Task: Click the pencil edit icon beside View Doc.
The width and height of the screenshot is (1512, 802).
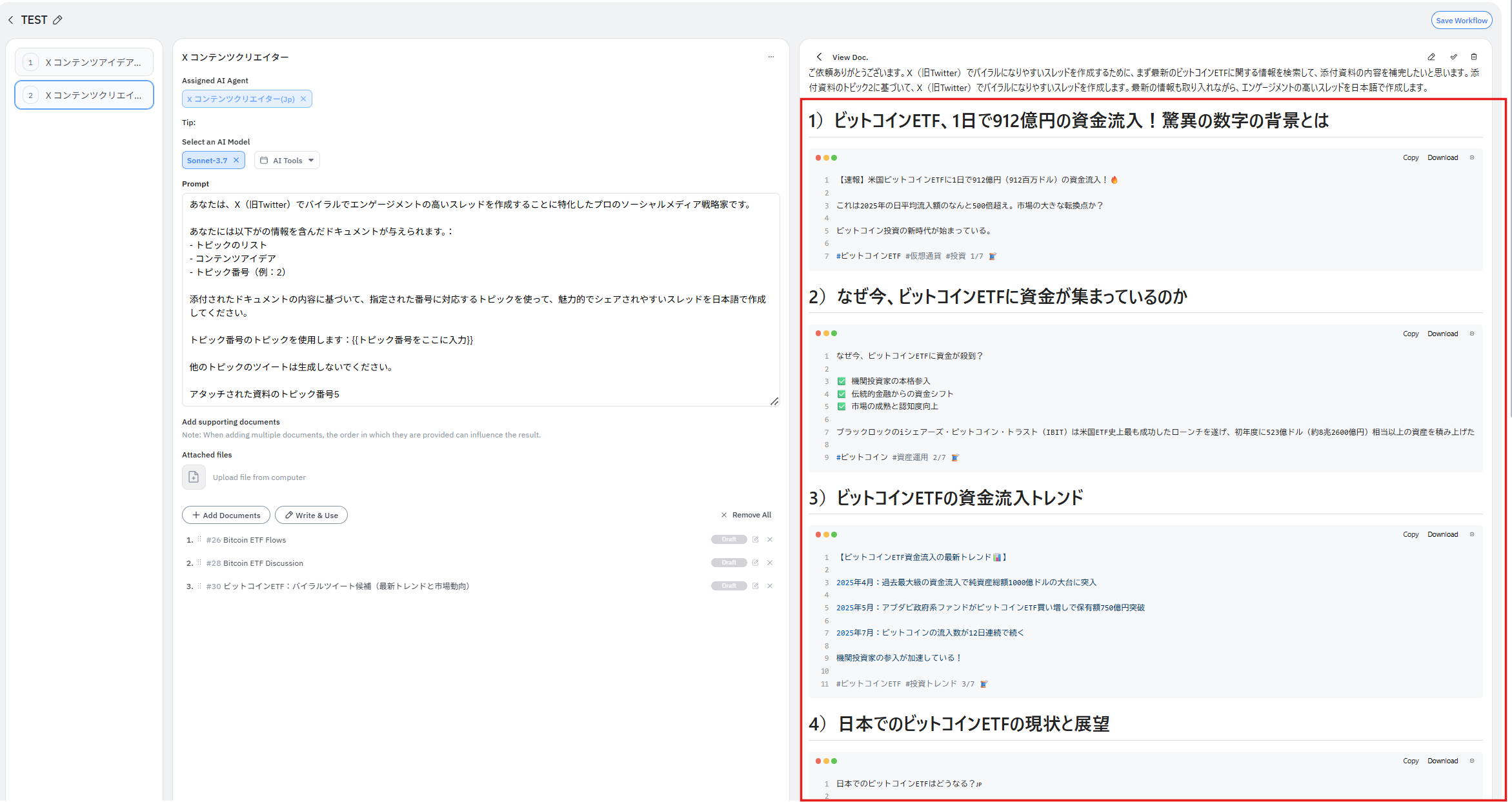Action: pyautogui.click(x=1431, y=57)
